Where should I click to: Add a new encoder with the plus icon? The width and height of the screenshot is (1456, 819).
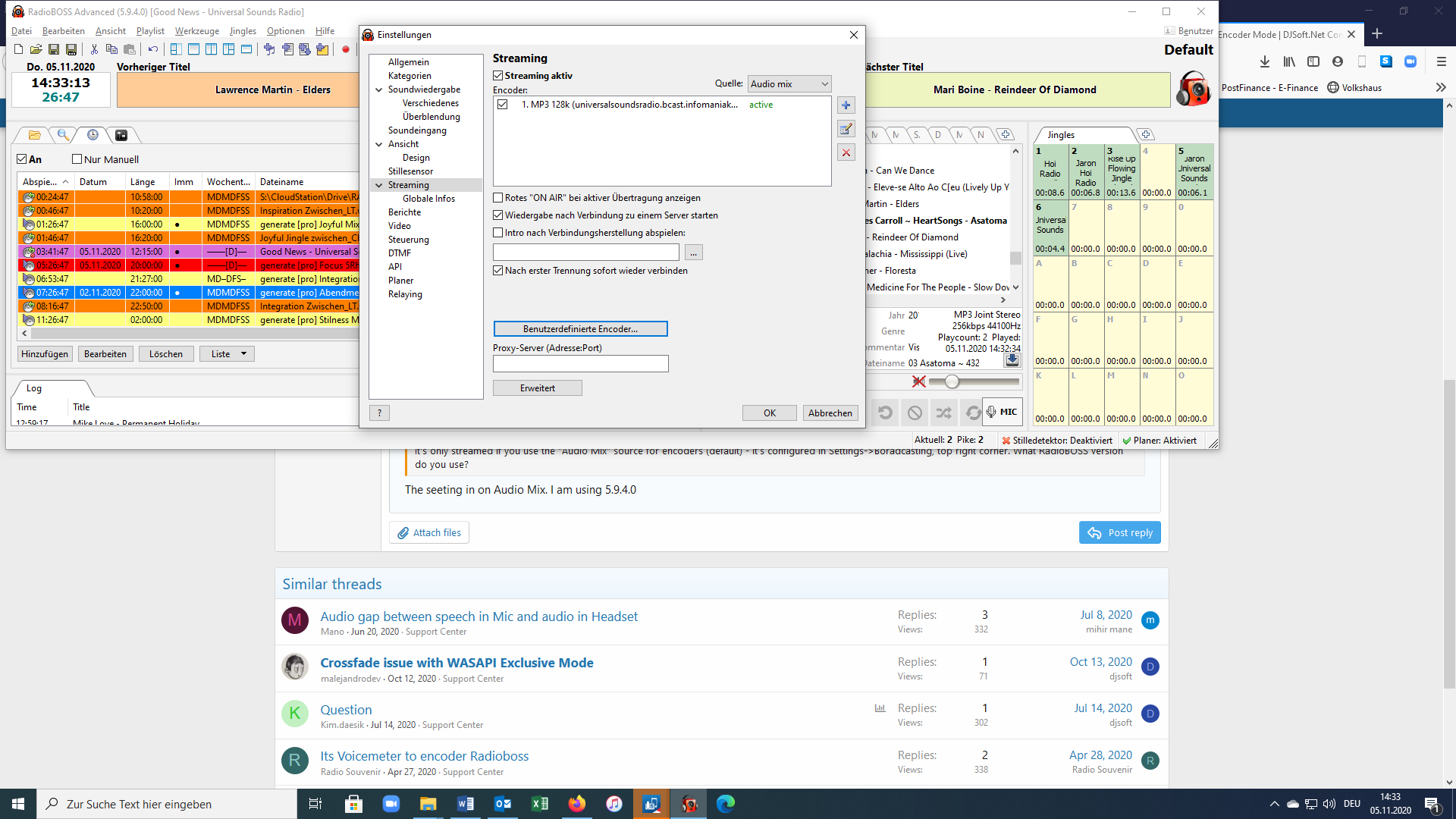(x=846, y=105)
